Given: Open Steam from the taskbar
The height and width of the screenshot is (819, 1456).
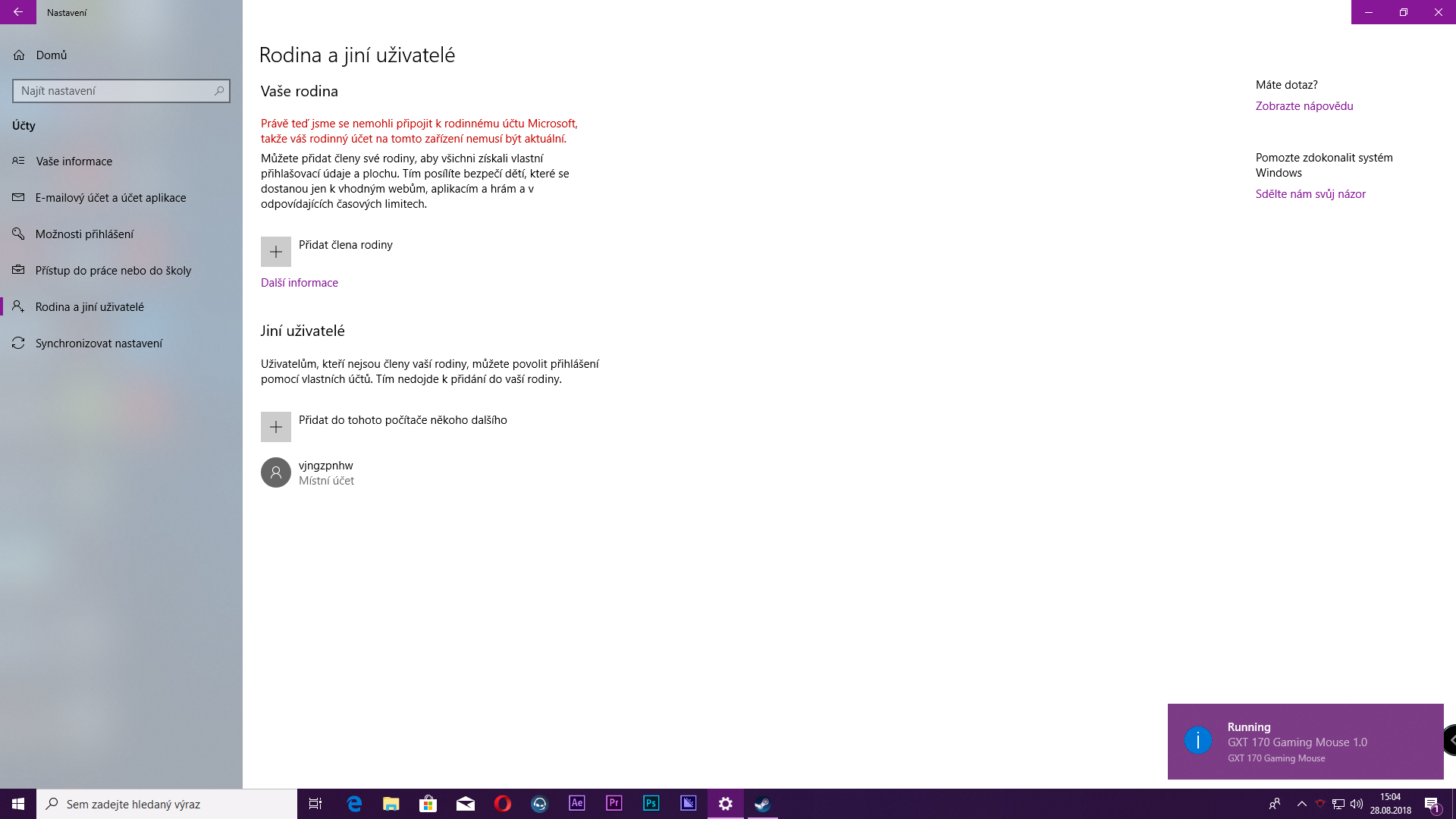Looking at the screenshot, I should click(762, 803).
